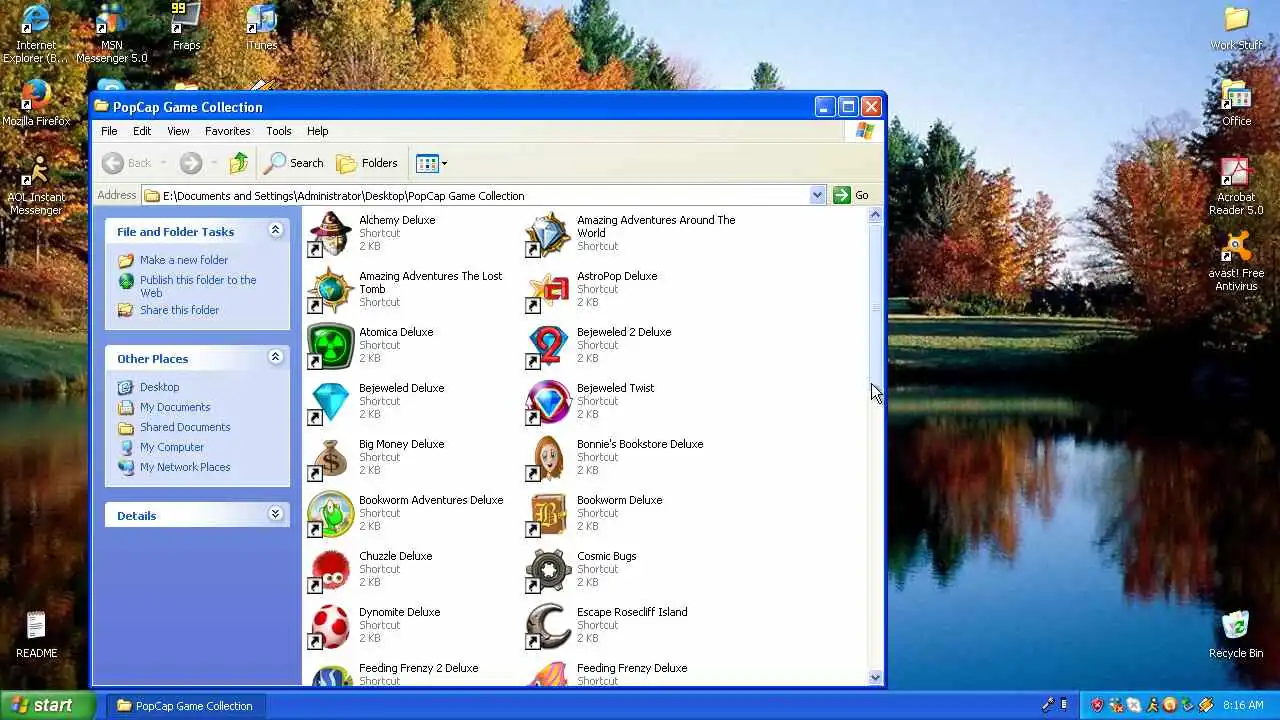The image size is (1280, 720).
Task: Select the Bookworm Adventures Deluxe icon
Action: (330, 514)
